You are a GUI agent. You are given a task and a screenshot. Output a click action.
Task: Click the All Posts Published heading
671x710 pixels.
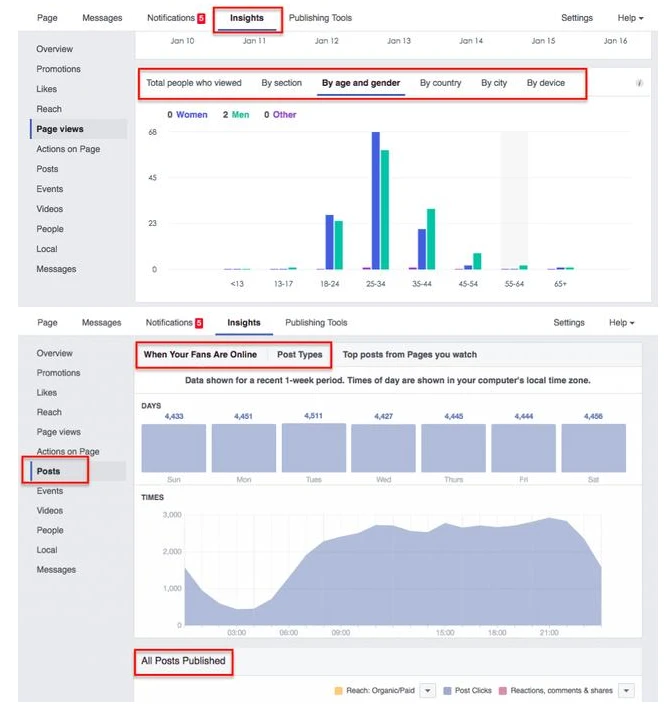click(x=183, y=661)
